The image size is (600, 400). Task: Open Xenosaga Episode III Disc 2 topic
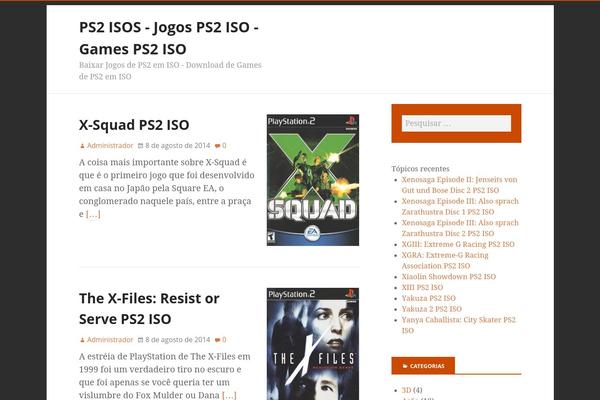click(460, 228)
